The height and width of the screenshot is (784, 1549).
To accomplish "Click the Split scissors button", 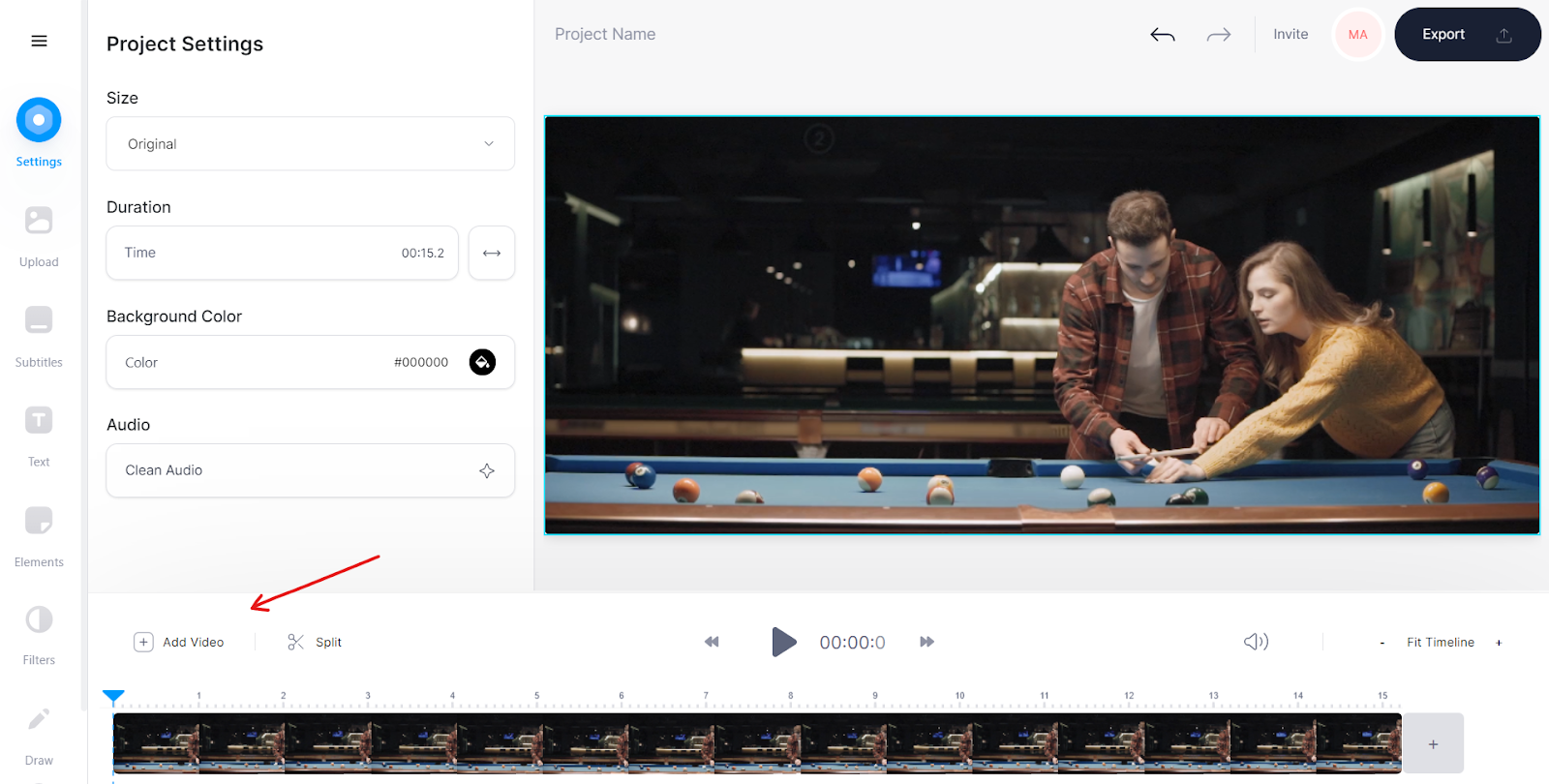I will pos(315,642).
